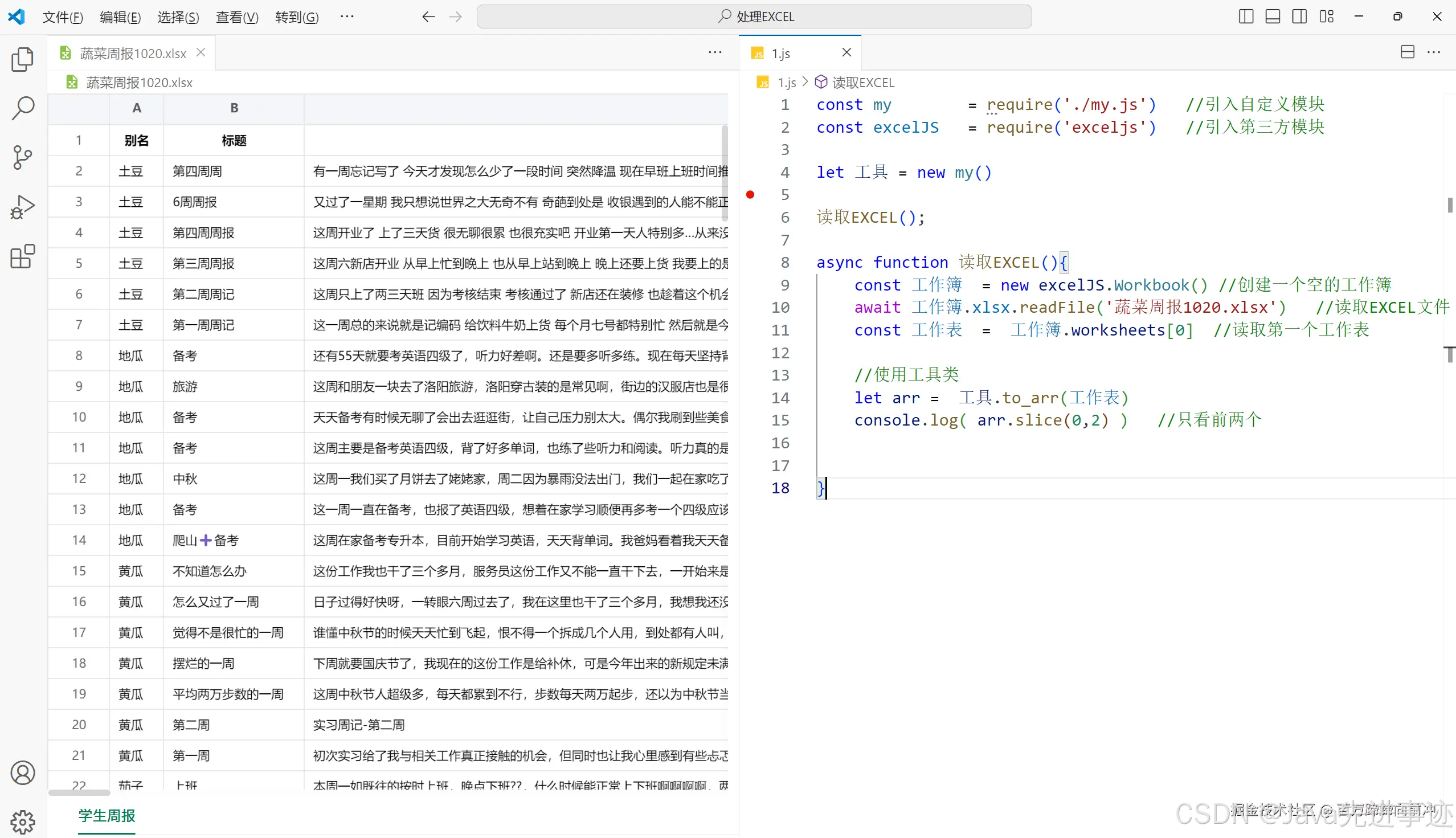Screen dimensions: 1456x838
Task: Open Run and Debug view
Action: click(22, 206)
